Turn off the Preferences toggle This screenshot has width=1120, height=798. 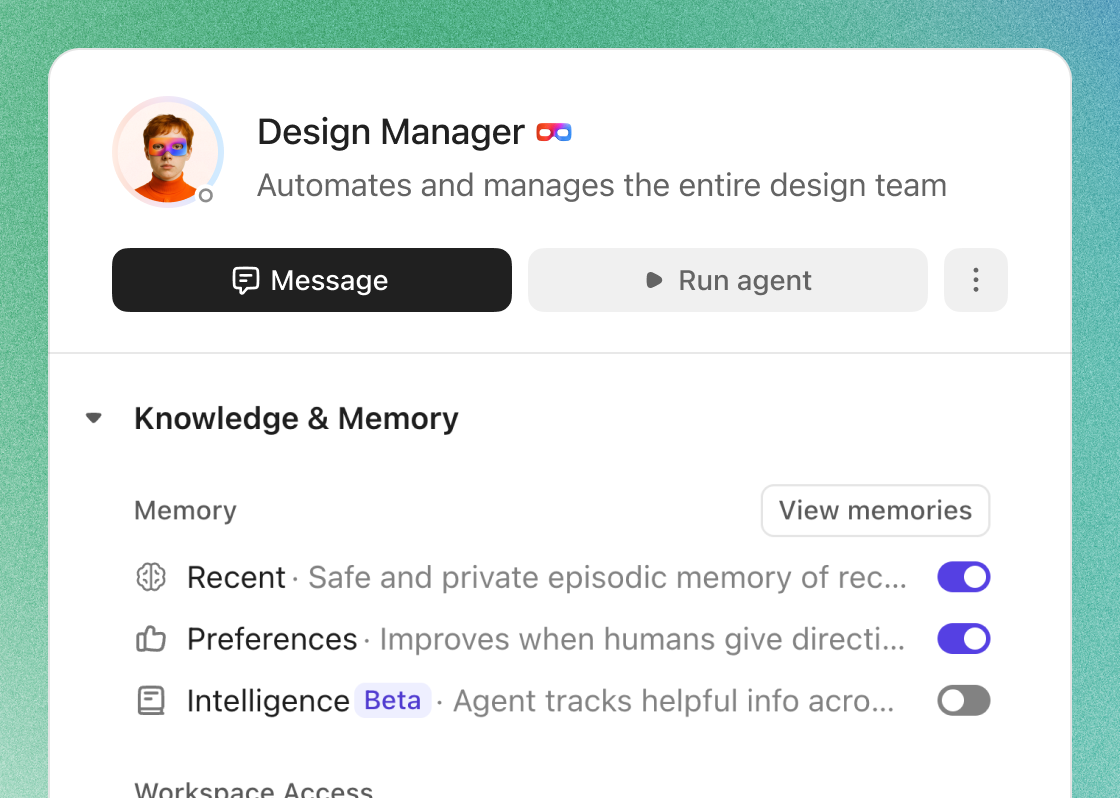[x=963, y=639]
